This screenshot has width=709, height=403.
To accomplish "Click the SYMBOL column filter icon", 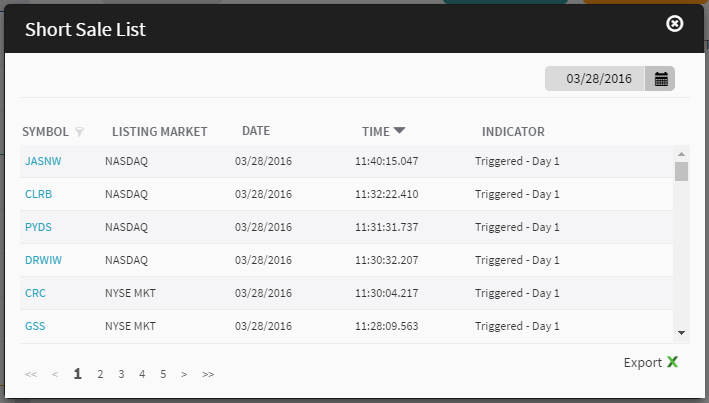I will 79,132.
